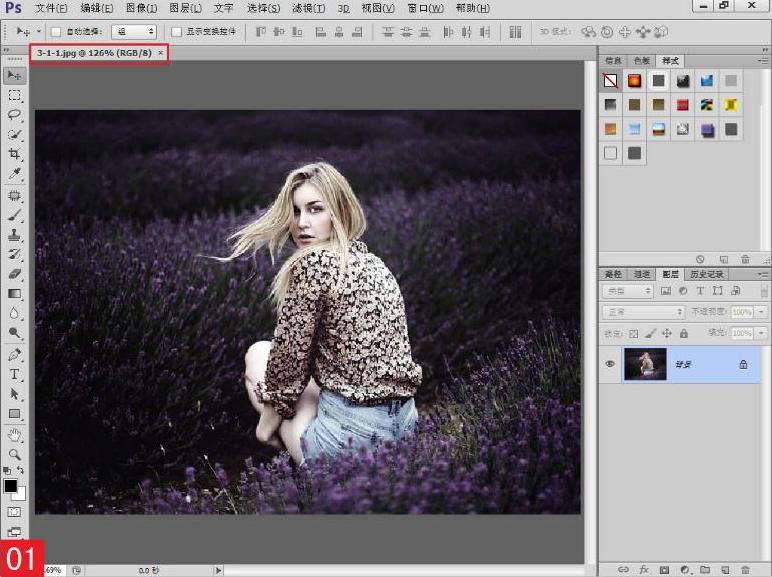
Task: Create a new layer group
Action: (705, 569)
